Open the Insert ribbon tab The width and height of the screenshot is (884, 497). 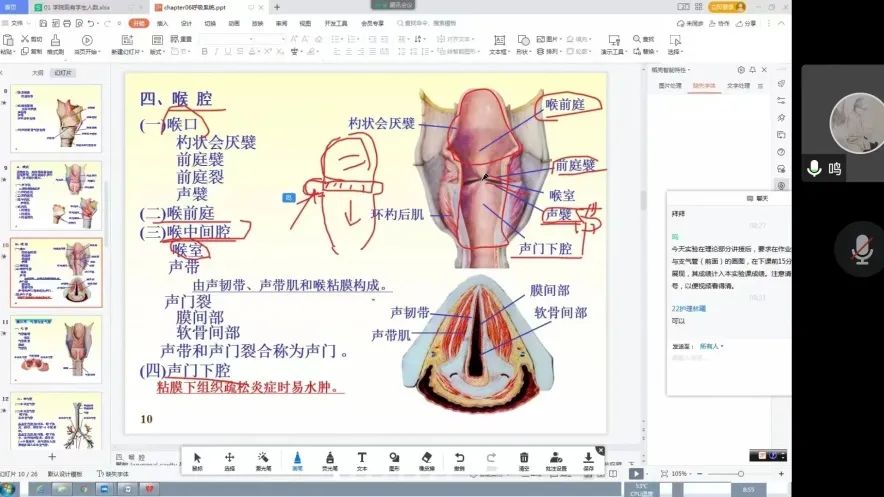click(x=162, y=23)
